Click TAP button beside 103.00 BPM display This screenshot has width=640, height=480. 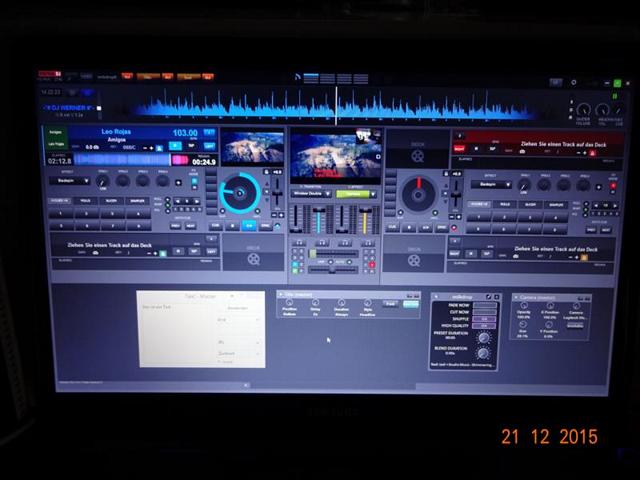(191, 146)
